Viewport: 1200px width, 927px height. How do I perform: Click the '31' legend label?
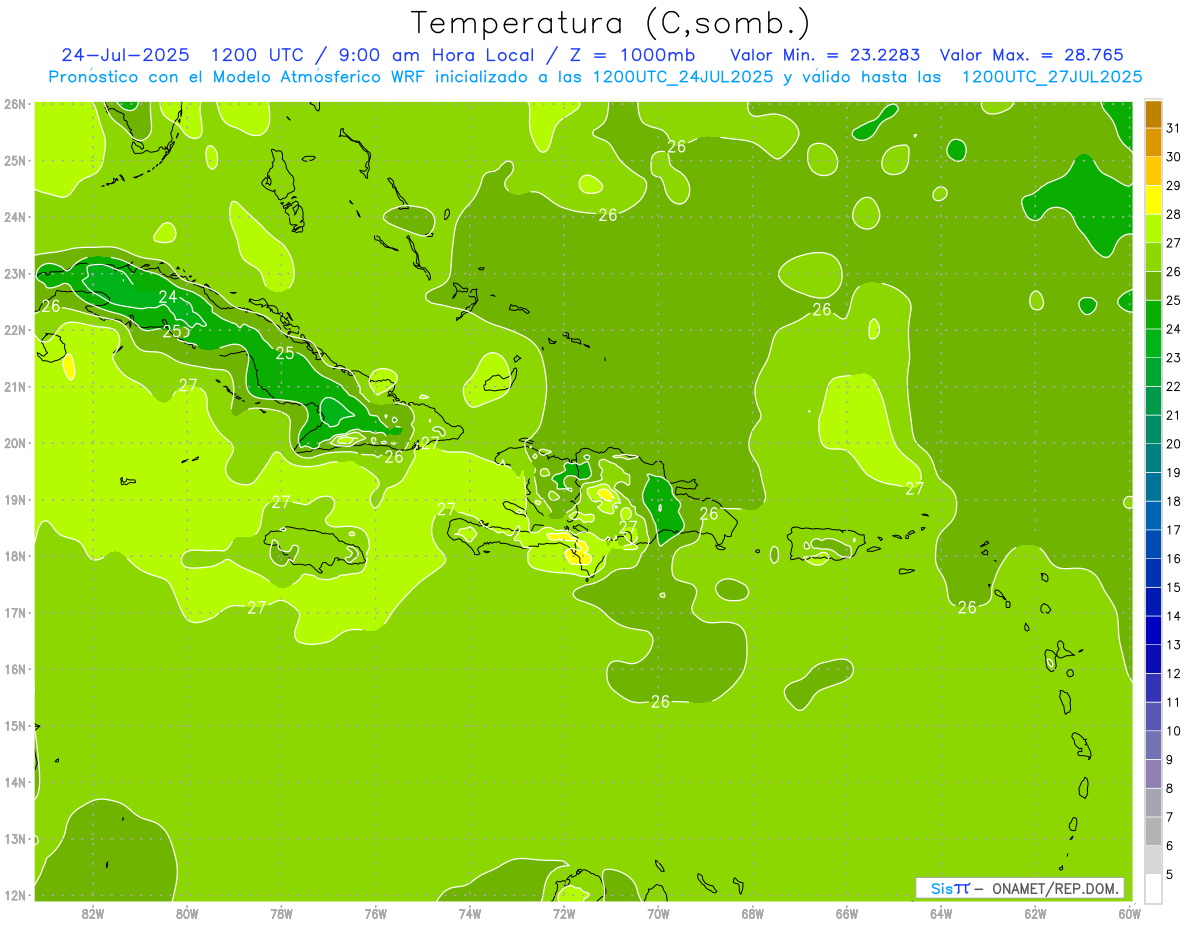click(x=1173, y=128)
